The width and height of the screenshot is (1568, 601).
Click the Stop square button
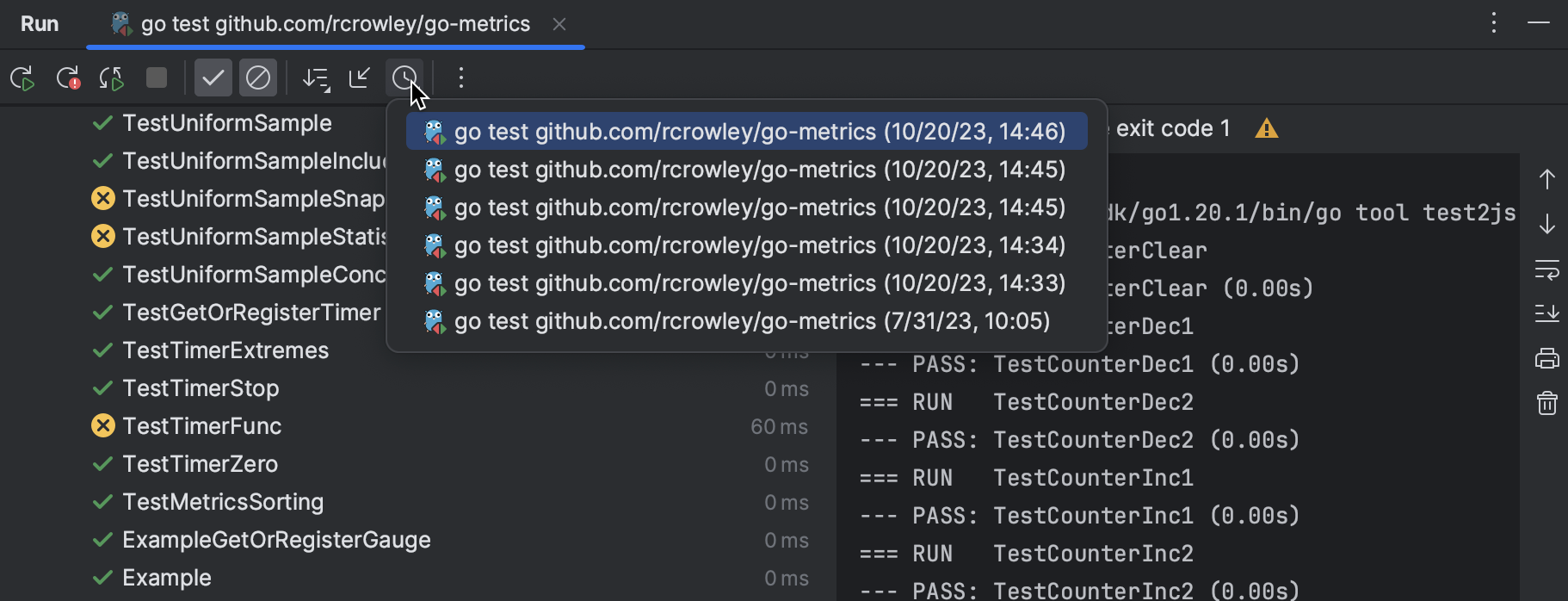click(x=157, y=78)
